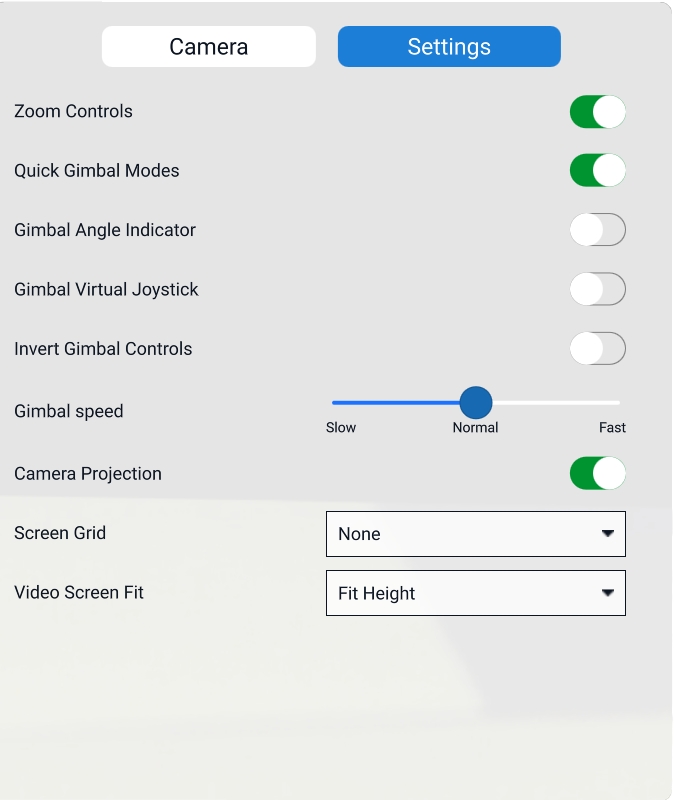Click the Screen Grid dropdown arrow icon

pos(607,534)
